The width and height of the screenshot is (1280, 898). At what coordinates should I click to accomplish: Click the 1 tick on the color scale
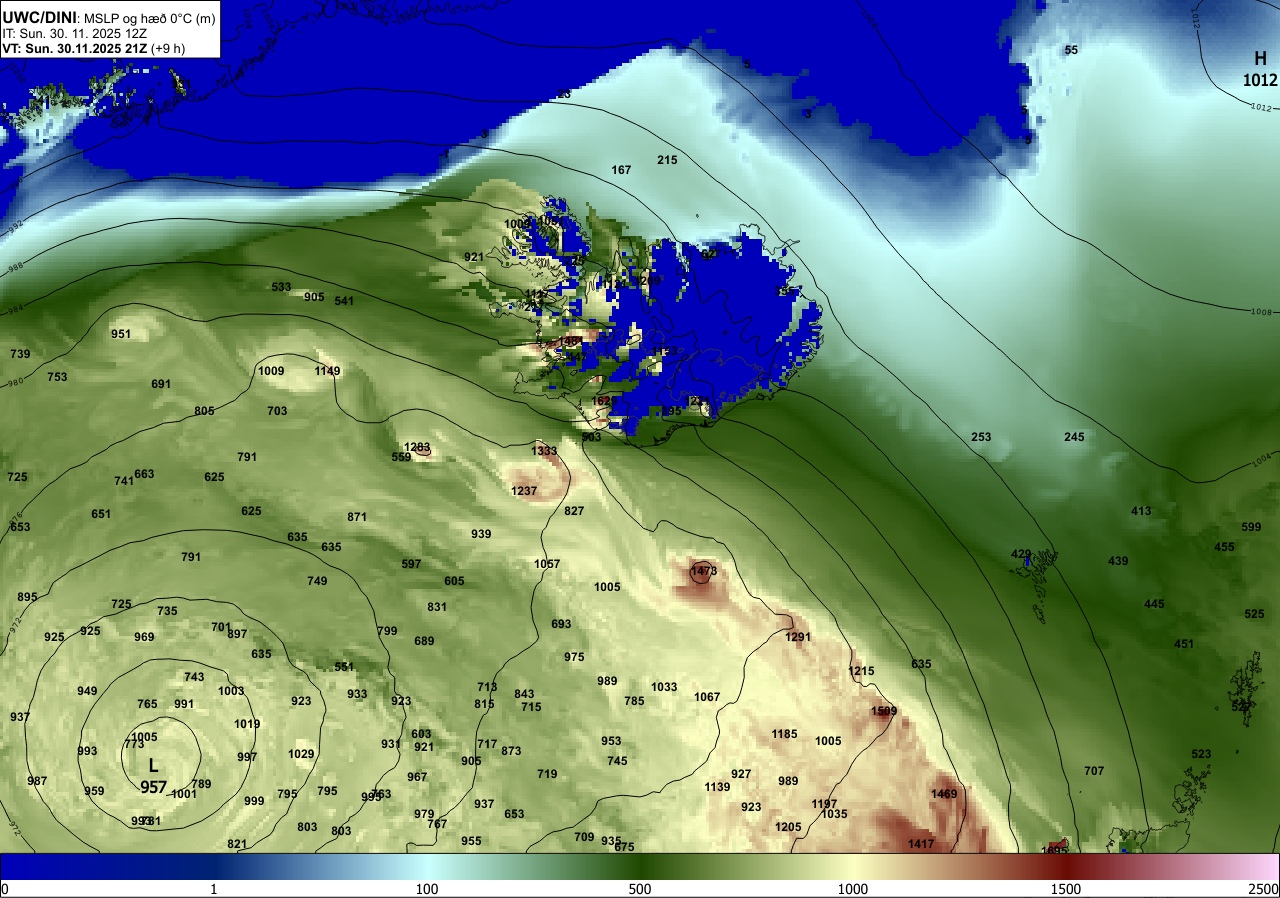pos(214,889)
